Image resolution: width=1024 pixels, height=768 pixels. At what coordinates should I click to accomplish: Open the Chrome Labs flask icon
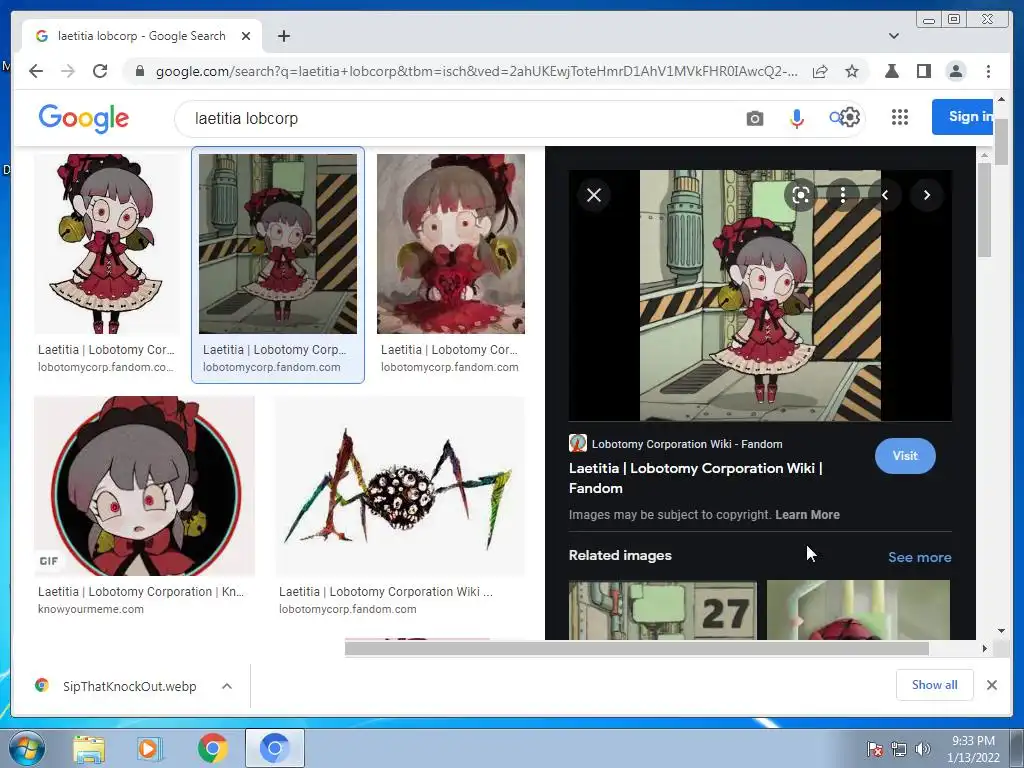point(891,71)
